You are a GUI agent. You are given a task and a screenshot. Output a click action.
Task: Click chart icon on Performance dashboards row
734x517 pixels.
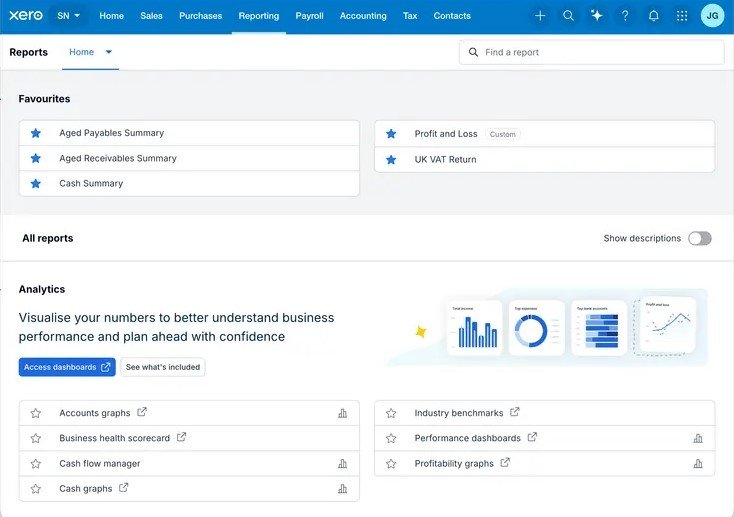pos(698,438)
